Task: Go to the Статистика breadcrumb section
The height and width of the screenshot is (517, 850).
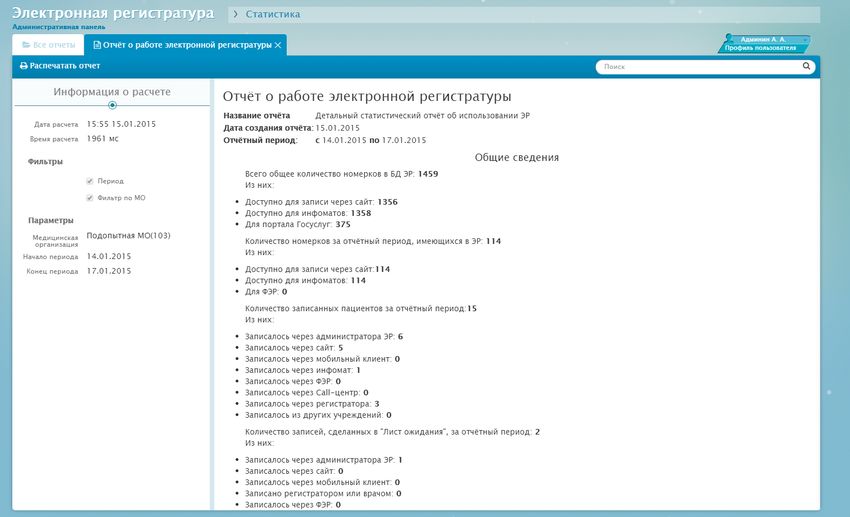Action: point(272,14)
